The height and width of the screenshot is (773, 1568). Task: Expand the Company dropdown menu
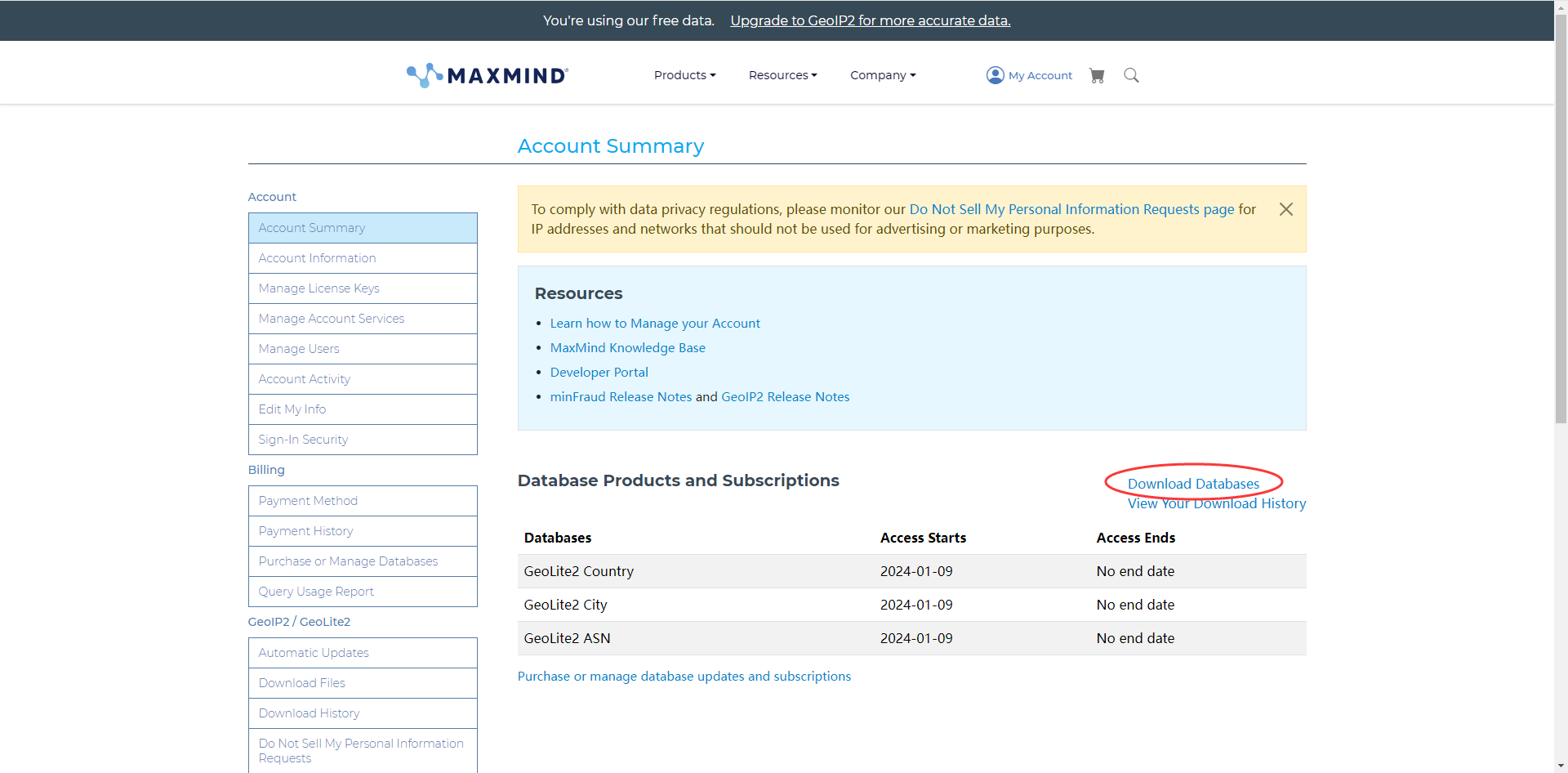(x=883, y=75)
